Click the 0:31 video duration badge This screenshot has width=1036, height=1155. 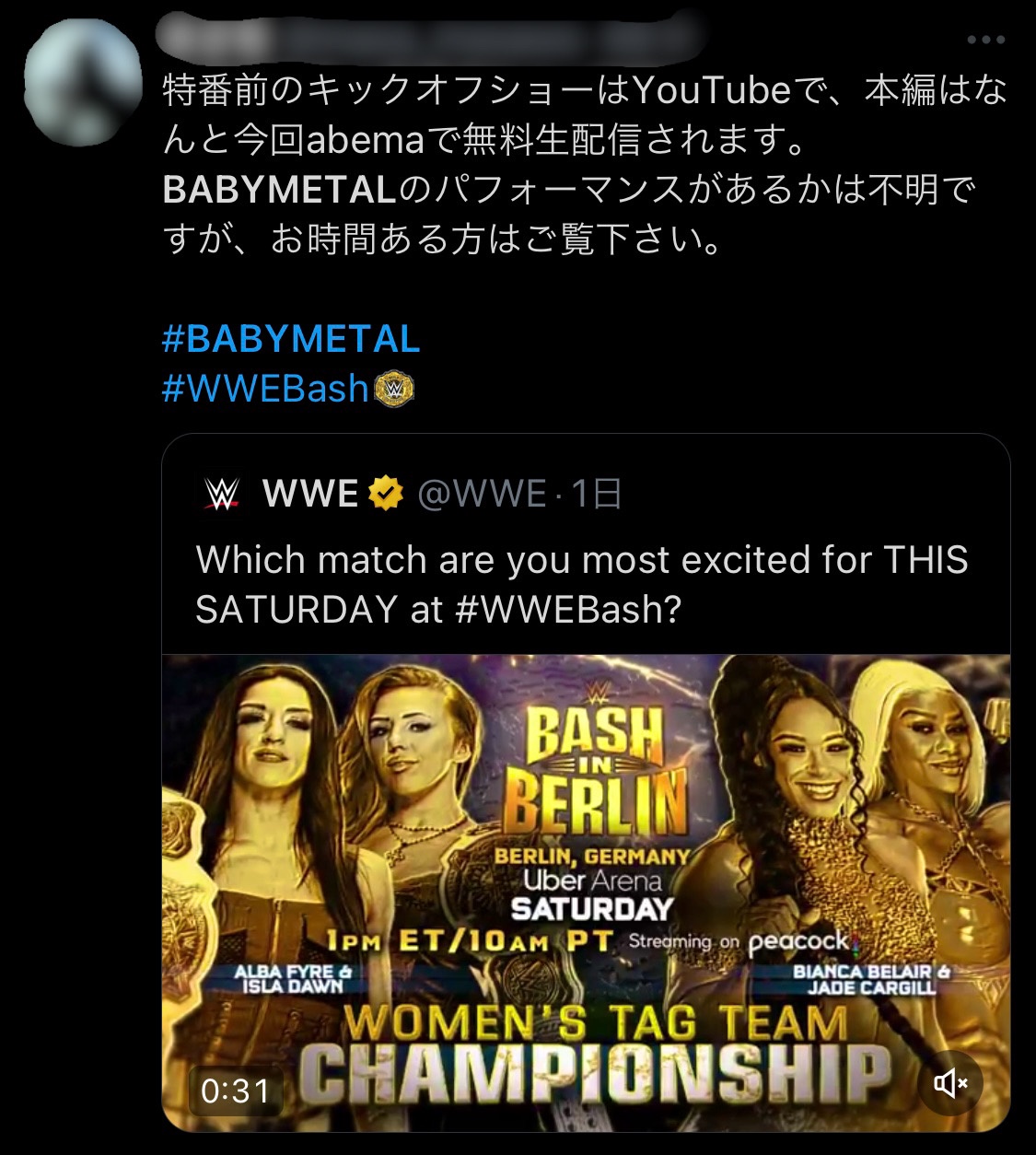pyautogui.click(x=236, y=1091)
